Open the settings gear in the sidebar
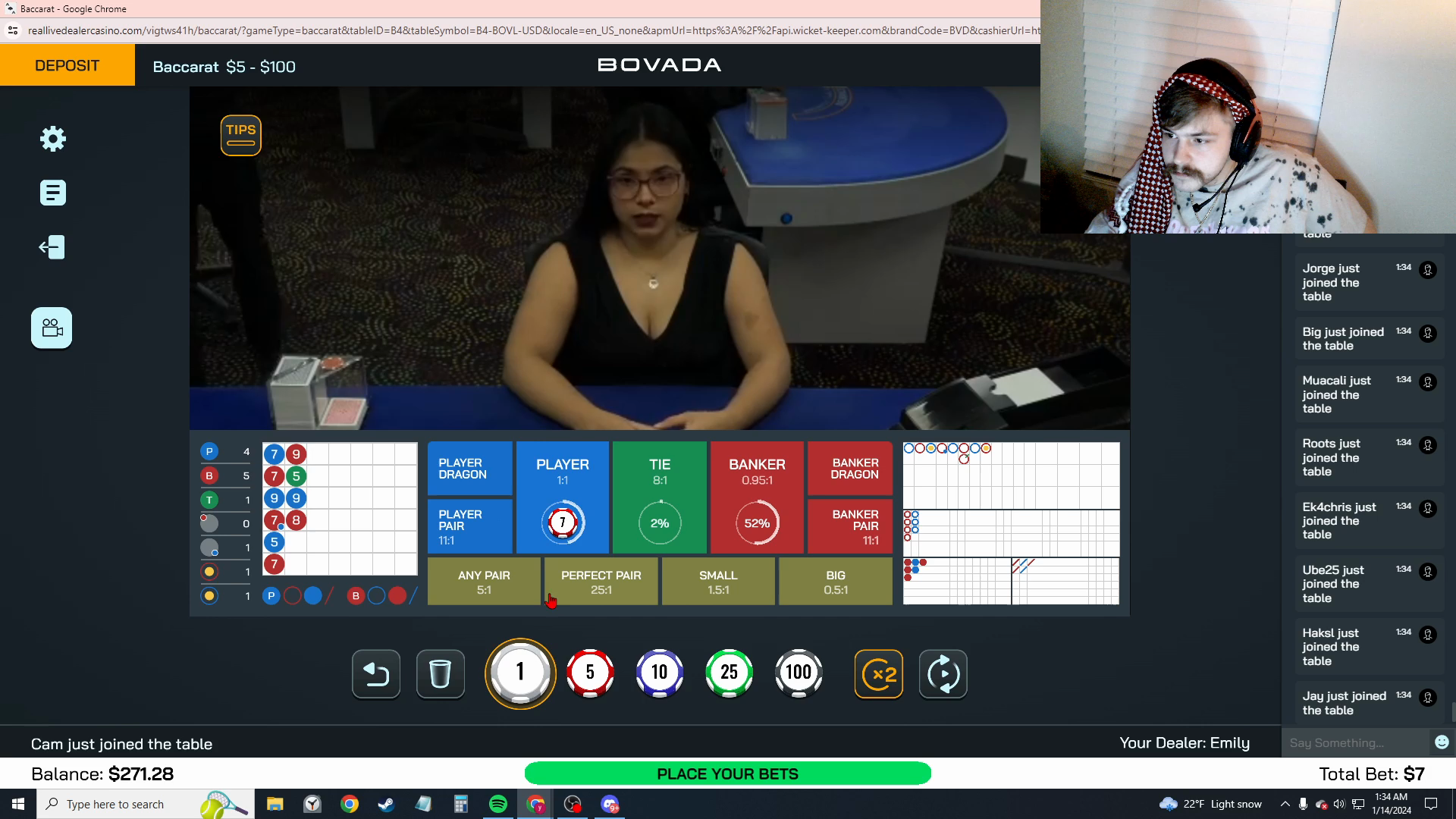This screenshot has width=1456, height=819. click(53, 139)
